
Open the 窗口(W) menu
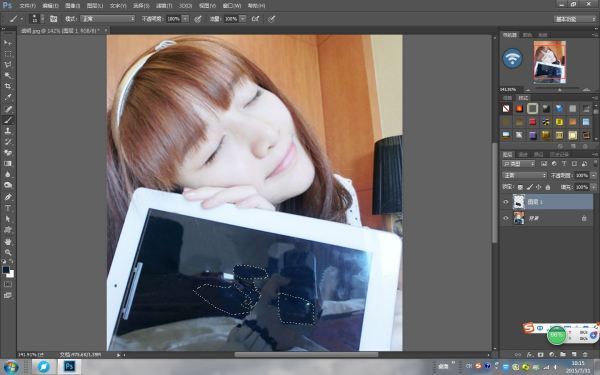pos(232,6)
